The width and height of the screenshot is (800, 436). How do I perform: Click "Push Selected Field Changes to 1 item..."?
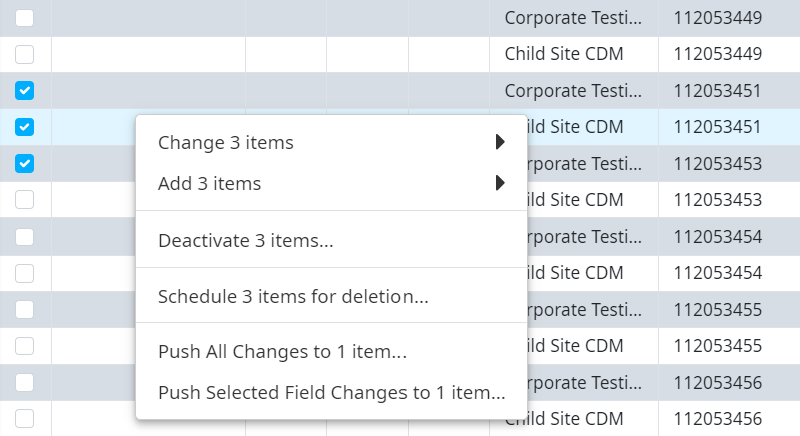click(331, 393)
